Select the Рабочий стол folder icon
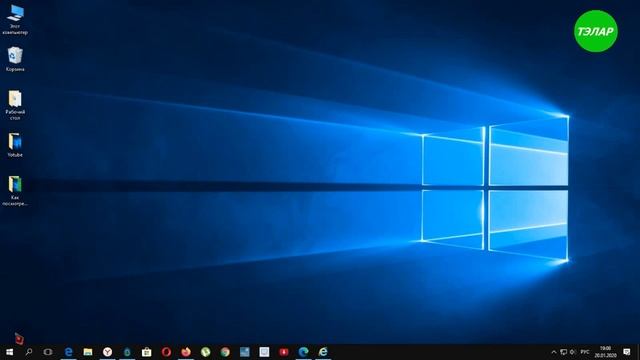This screenshot has height=360, width=640. tap(15, 104)
